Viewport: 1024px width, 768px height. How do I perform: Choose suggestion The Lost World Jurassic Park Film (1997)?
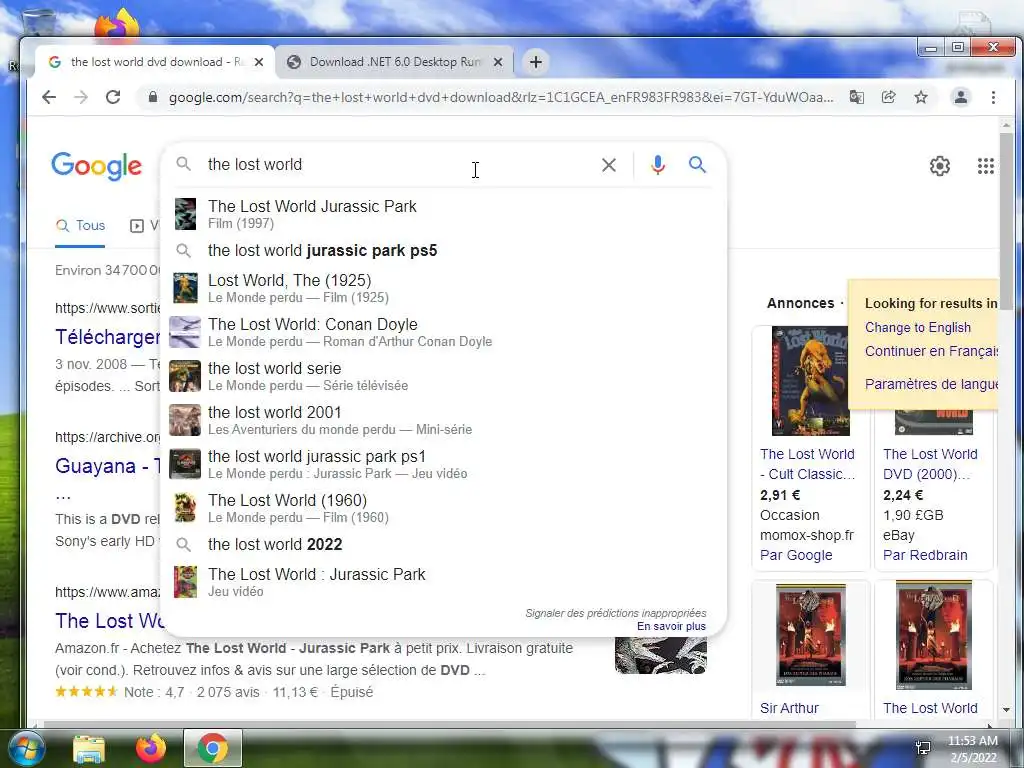pyautogui.click(x=443, y=214)
